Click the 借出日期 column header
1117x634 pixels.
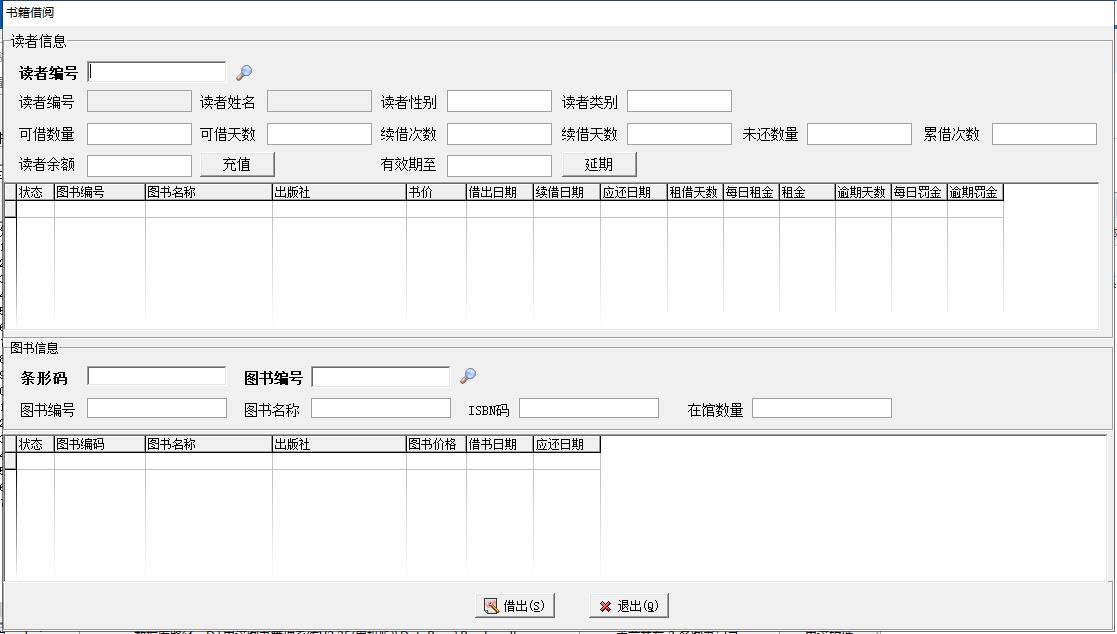coord(499,192)
